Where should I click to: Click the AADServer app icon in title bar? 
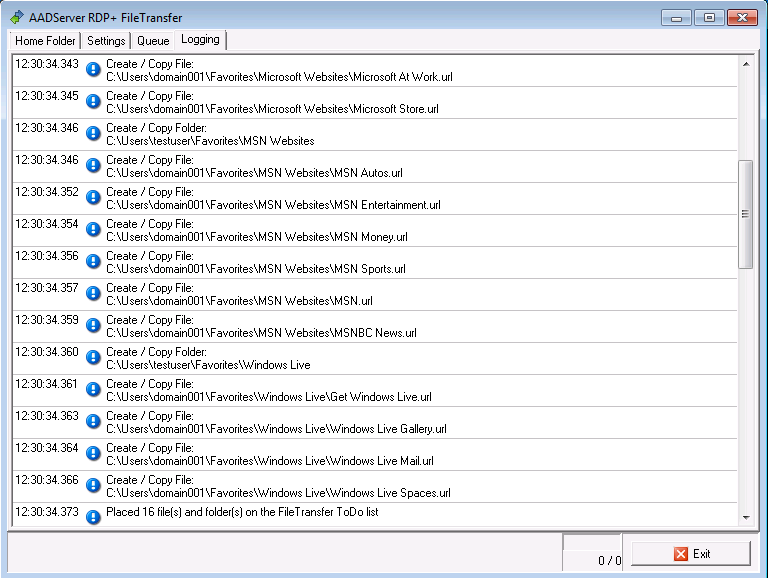[x=17, y=17]
